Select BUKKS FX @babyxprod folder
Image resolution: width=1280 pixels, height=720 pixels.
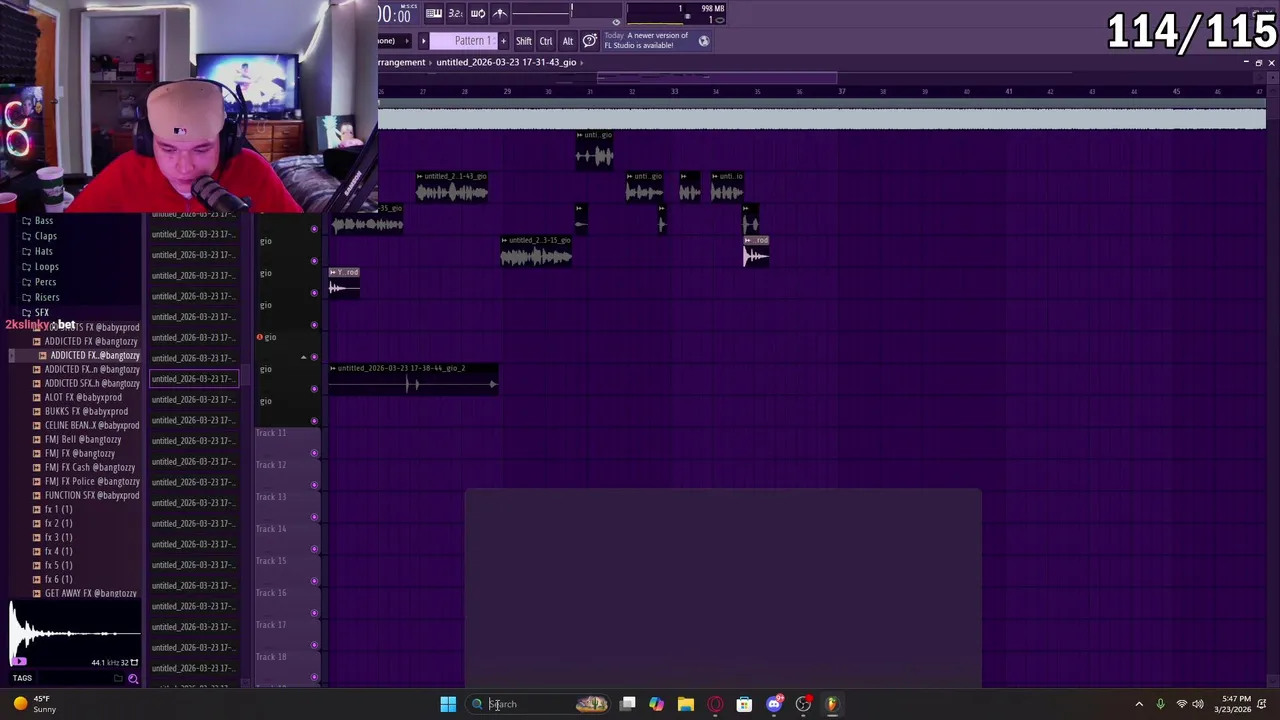point(86,411)
